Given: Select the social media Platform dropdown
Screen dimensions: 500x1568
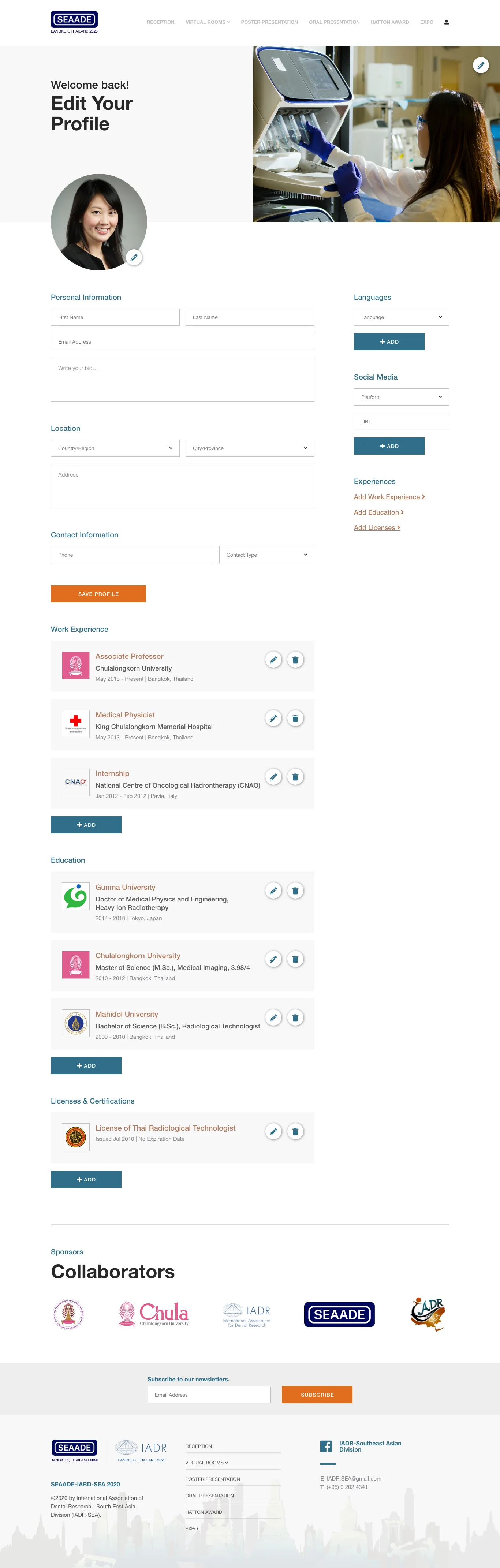Looking at the screenshot, I should pyautogui.click(x=401, y=397).
